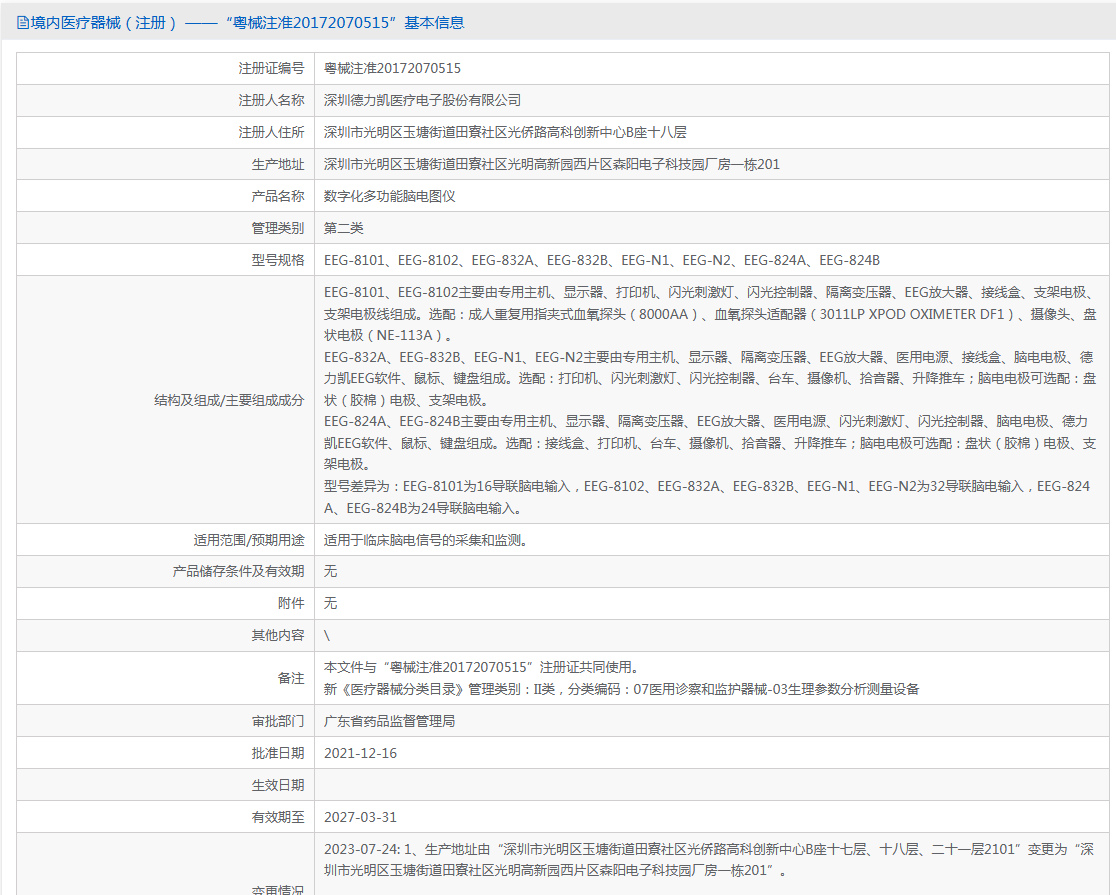
Task: Select the 注册证编号 label cell
Action: point(166,68)
